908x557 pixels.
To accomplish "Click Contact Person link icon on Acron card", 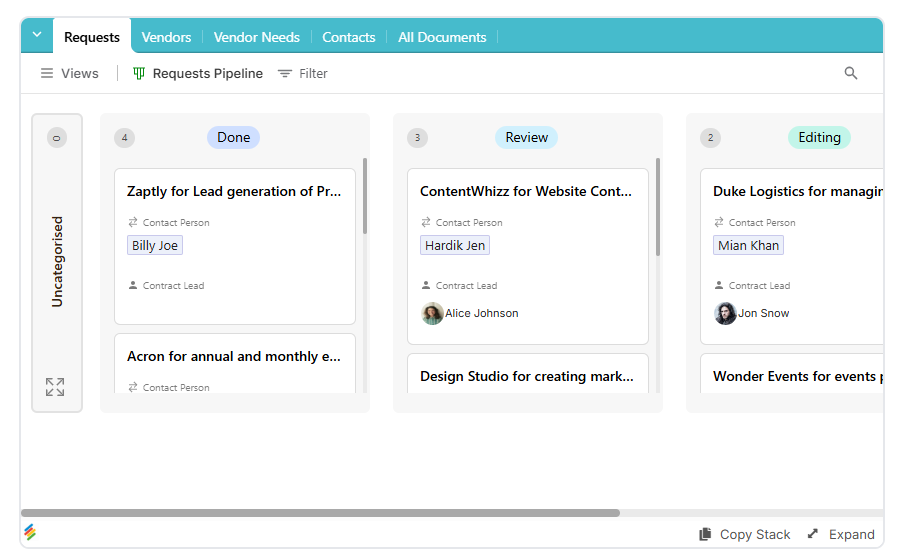I will (133, 387).
